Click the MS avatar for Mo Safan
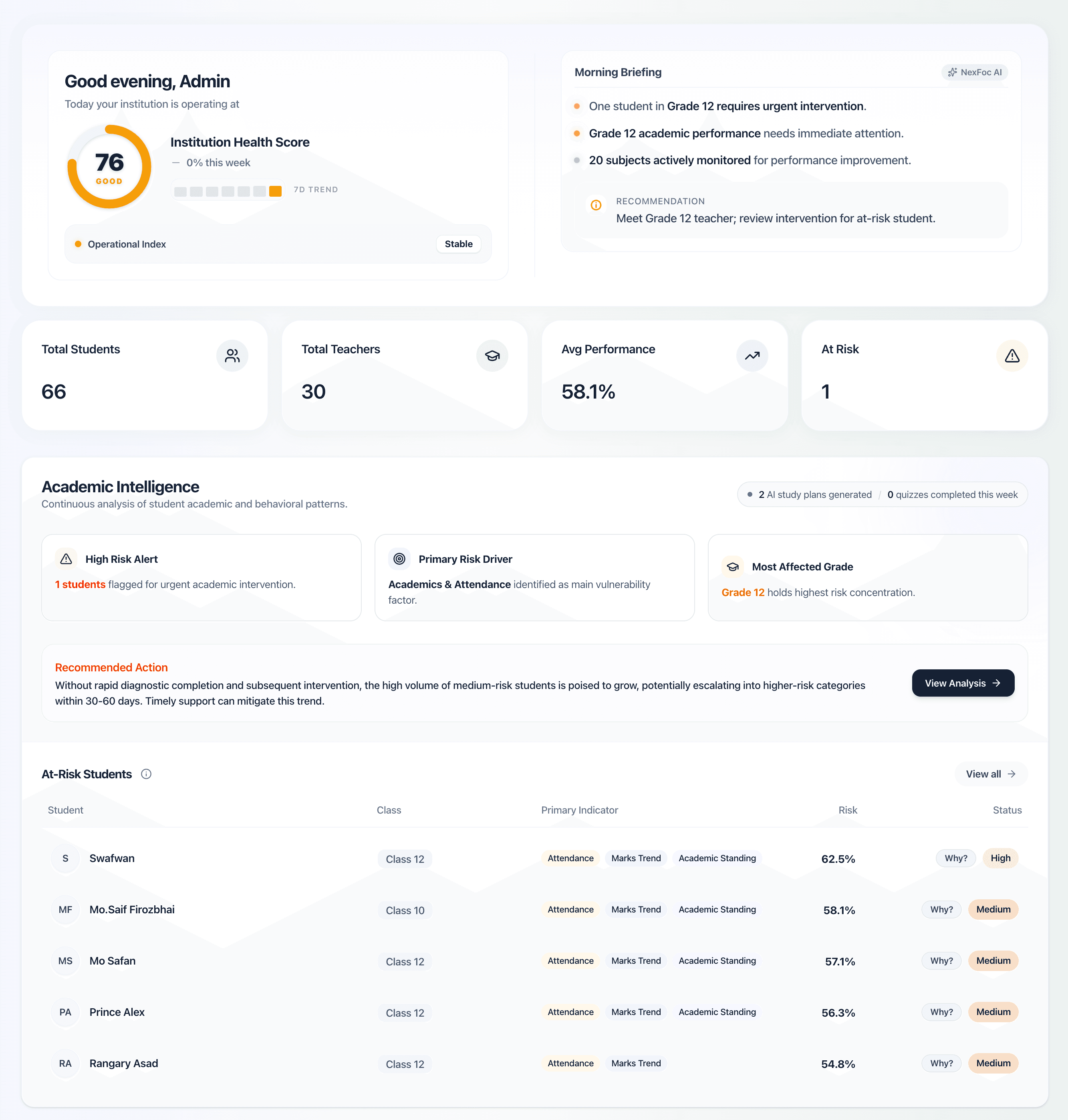Screen dimensions: 1068x1120 (x=65, y=961)
